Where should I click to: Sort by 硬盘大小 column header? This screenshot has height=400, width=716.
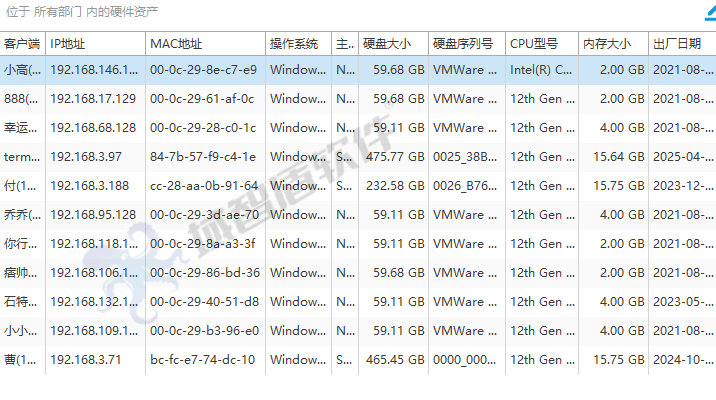pyautogui.click(x=387, y=44)
